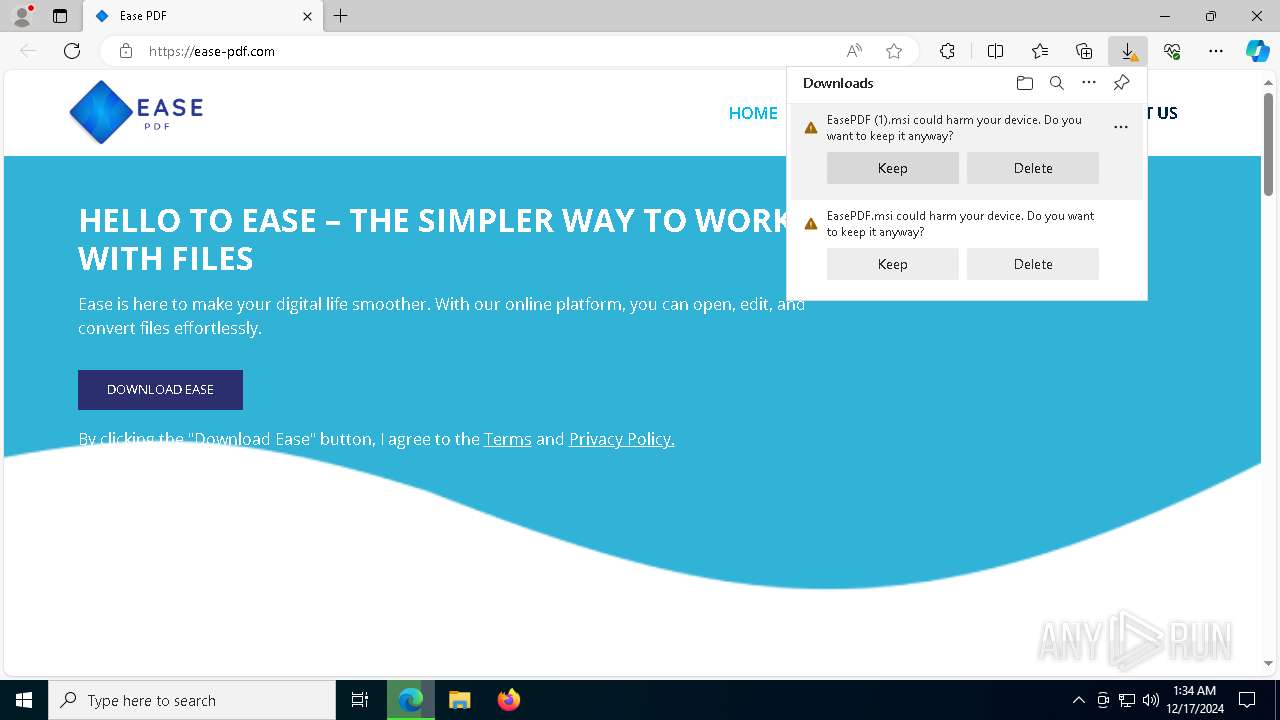Click scrollbar down arrow
The image size is (1280, 720).
(x=1268, y=663)
